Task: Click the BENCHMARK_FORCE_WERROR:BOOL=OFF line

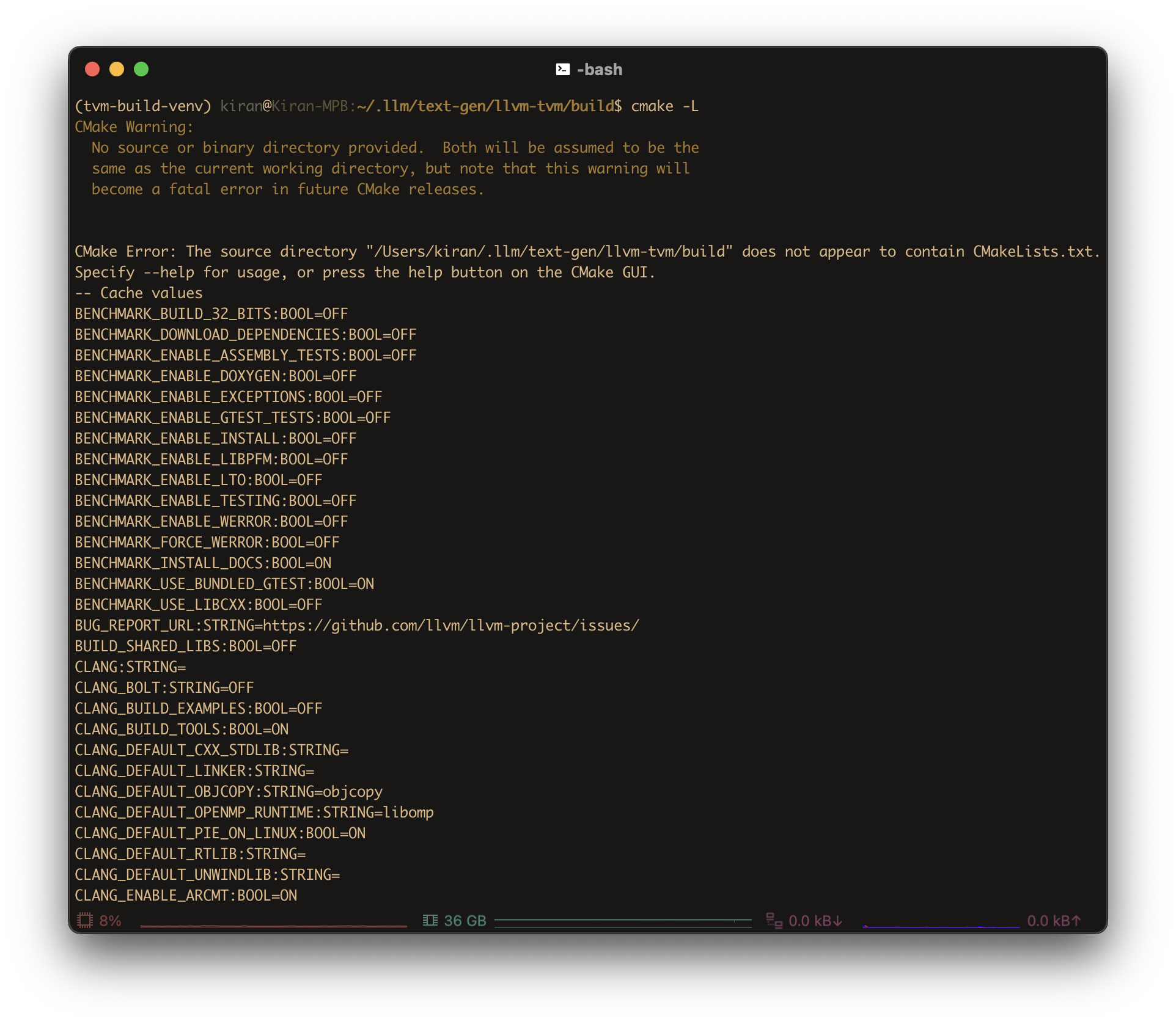Action: tap(207, 543)
